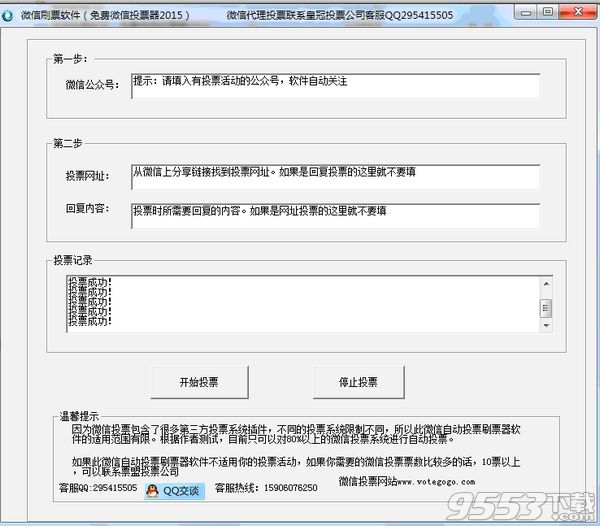The width and height of the screenshot is (600, 526).
Task: Click the 回复内容 input field
Action: tap(336, 216)
